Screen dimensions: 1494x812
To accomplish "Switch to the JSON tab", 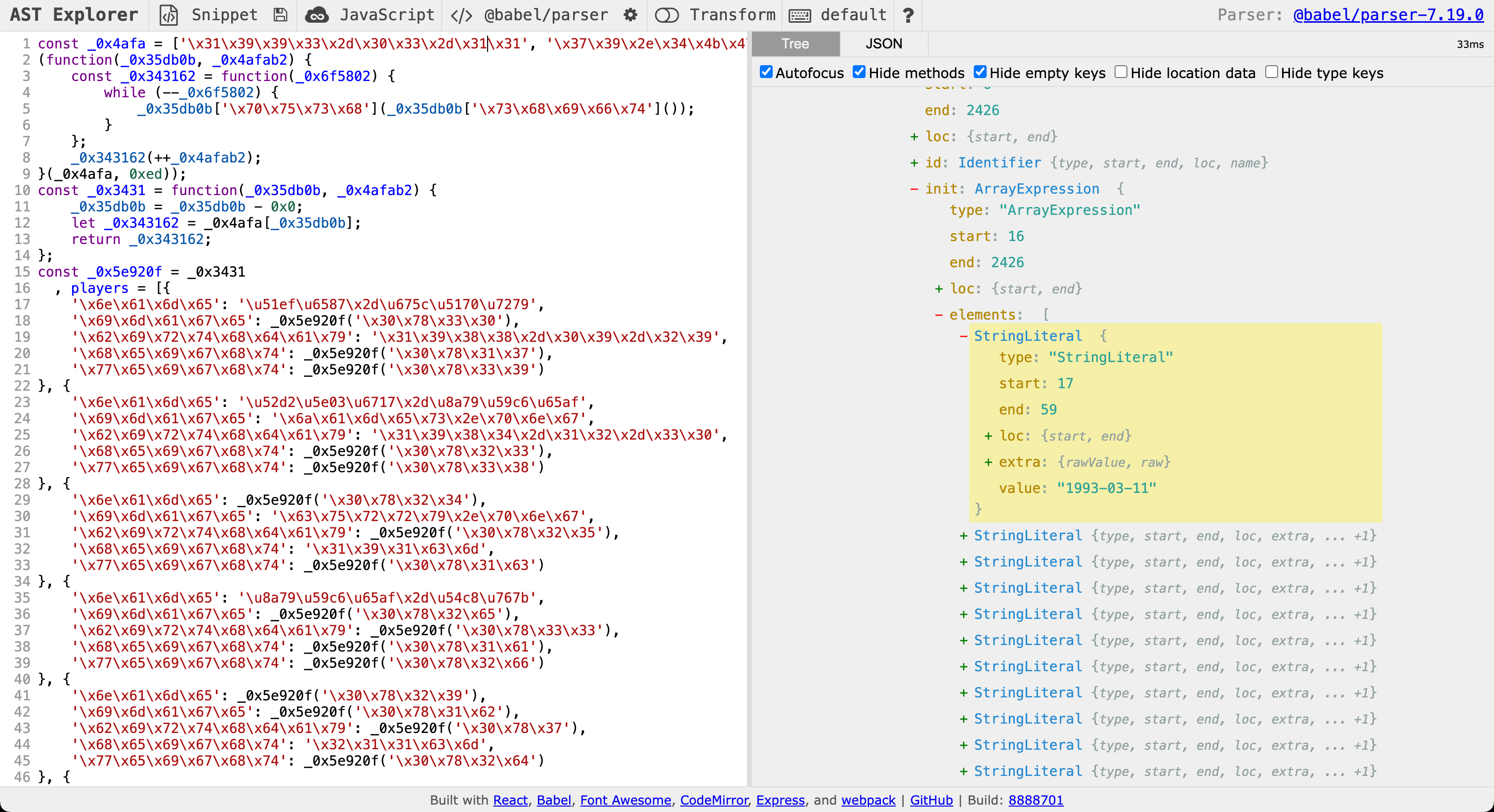I will (883, 44).
